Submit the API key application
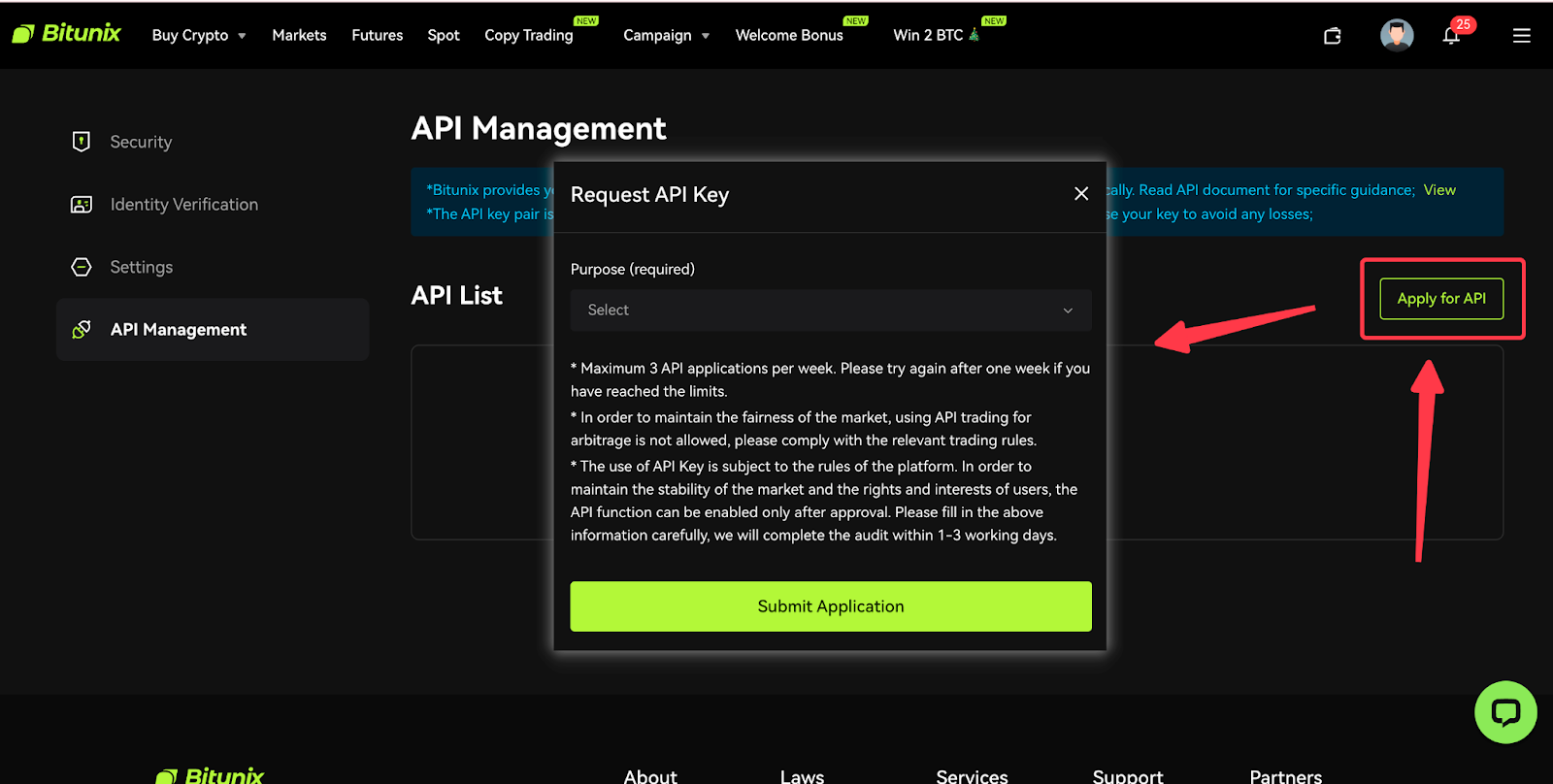This screenshot has width=1553, height=784. 831,606
